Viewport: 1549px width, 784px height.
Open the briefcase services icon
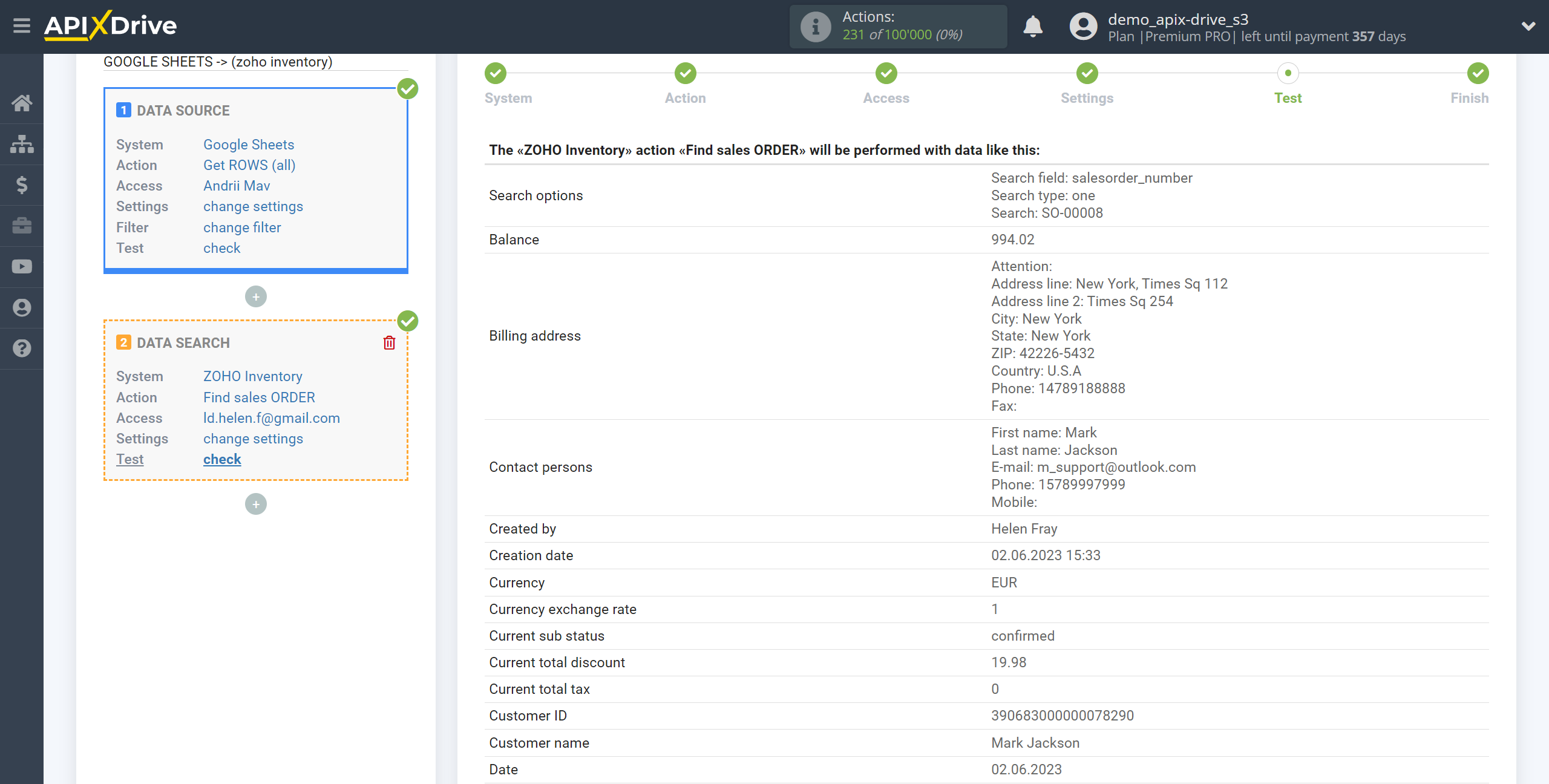22,226
